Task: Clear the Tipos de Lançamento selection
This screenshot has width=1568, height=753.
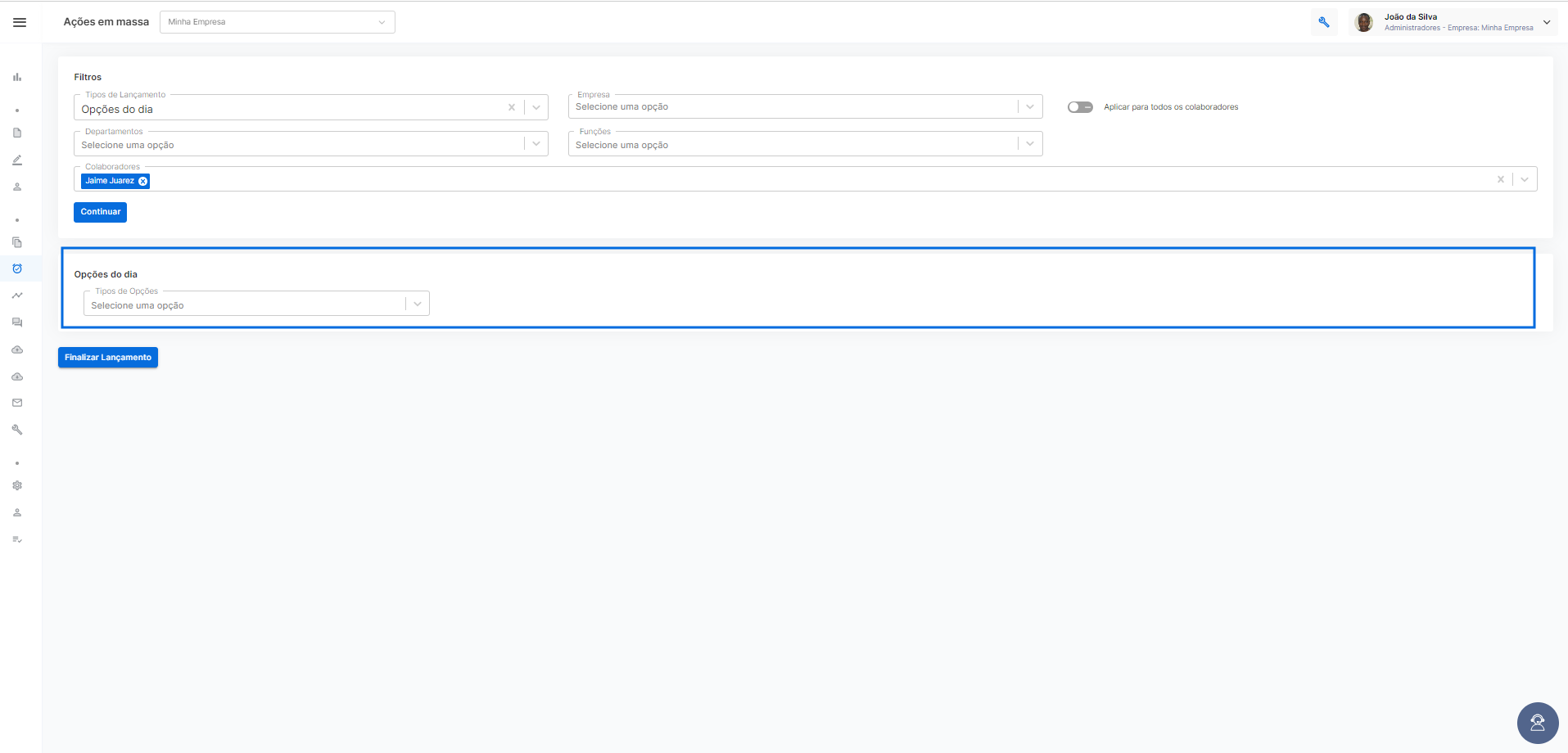Action: pyautogui.click(x=512, y=107)
